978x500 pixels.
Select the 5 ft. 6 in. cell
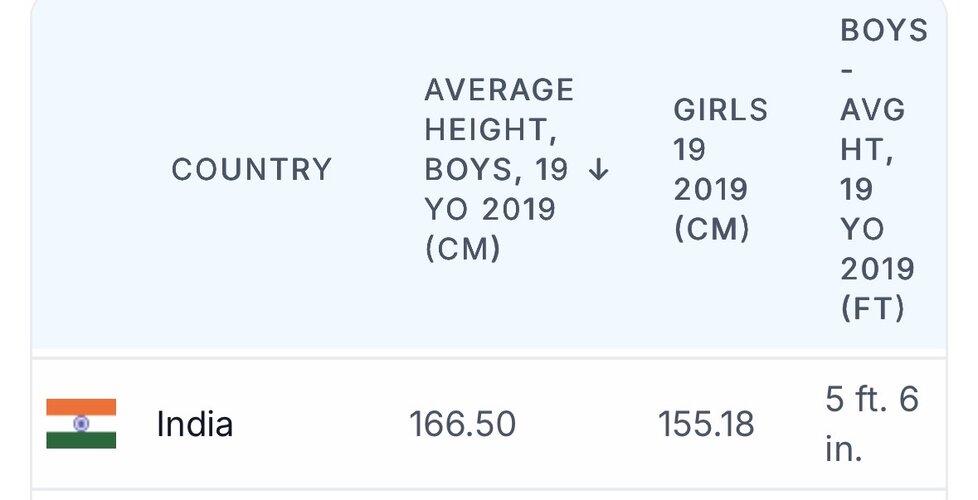tap(871, 424)
